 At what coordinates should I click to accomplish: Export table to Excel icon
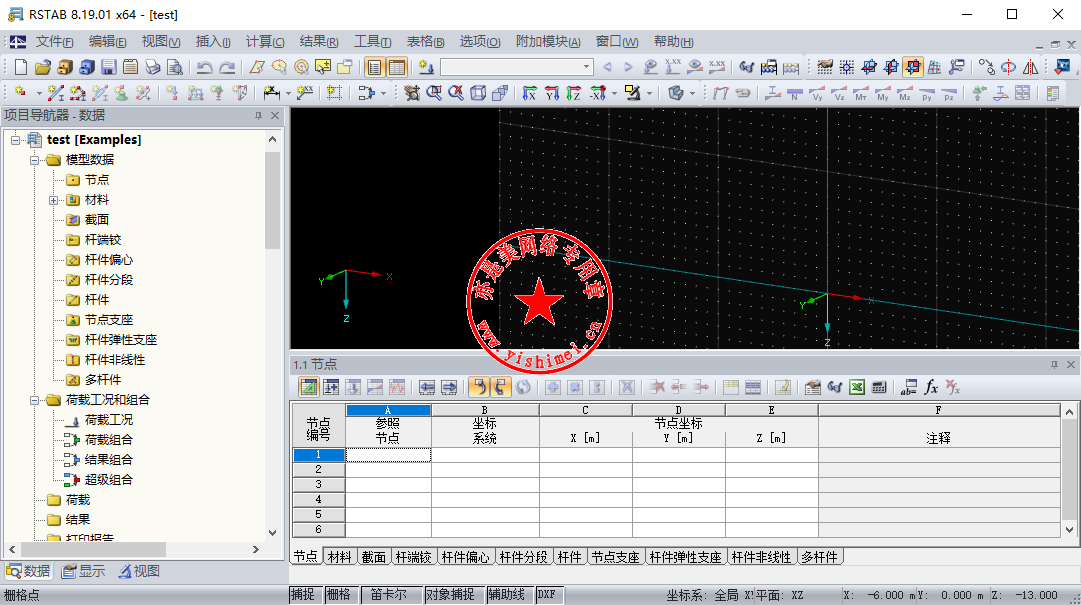(857, 387)
